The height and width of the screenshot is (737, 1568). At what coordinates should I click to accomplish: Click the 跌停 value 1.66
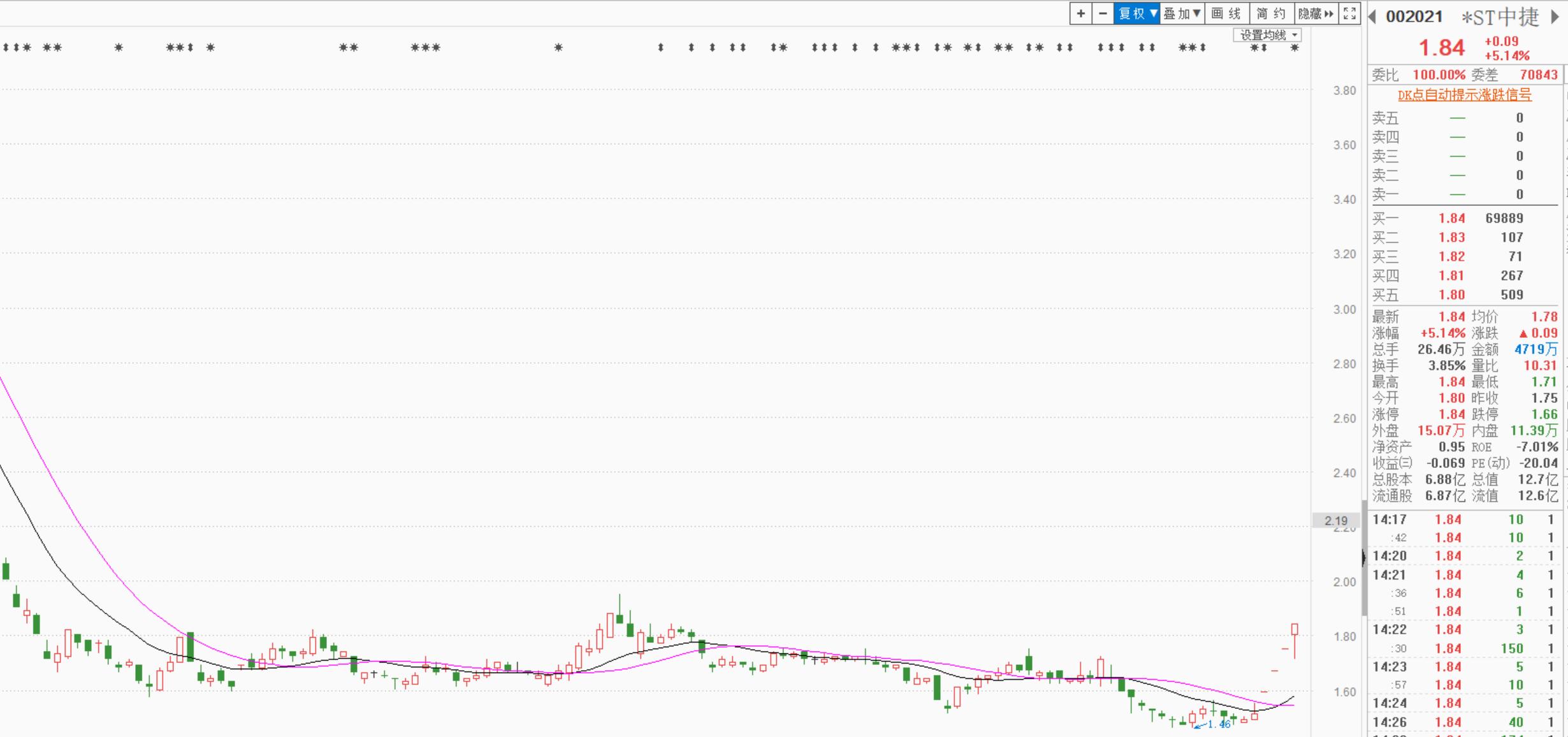[1544, 414]
